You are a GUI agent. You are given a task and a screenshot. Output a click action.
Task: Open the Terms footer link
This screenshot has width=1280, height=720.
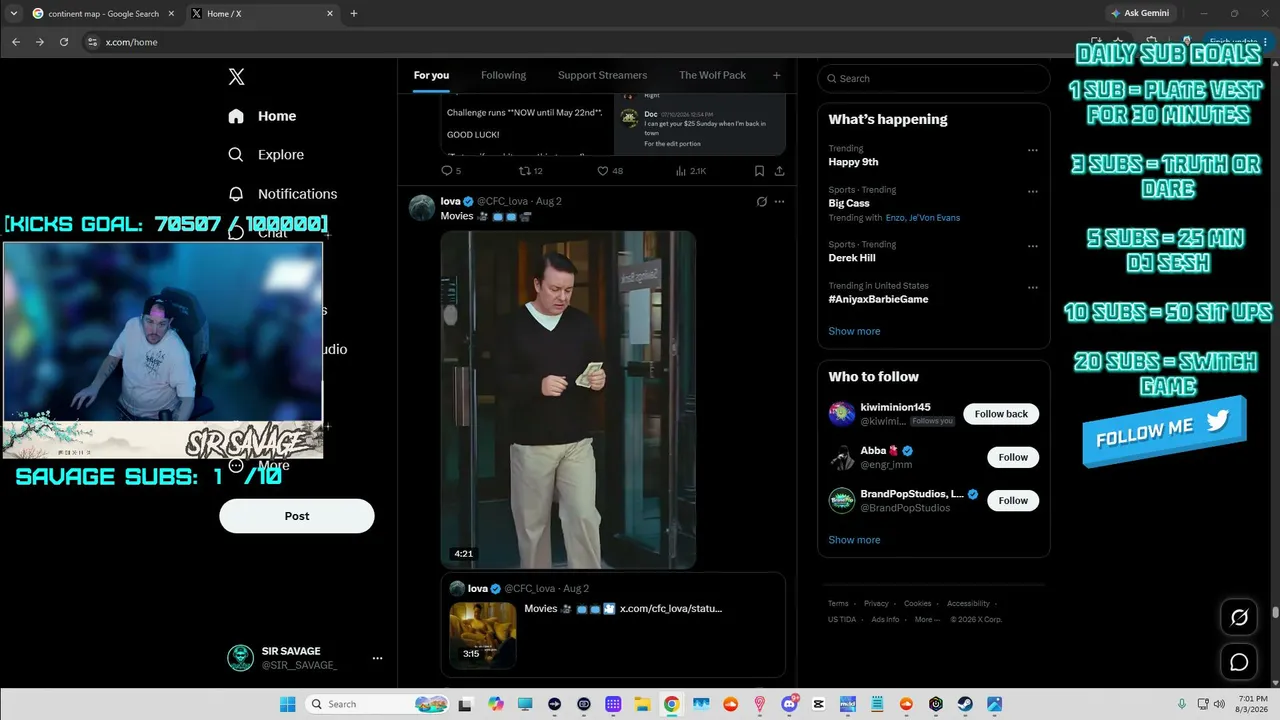pos(838,604)
